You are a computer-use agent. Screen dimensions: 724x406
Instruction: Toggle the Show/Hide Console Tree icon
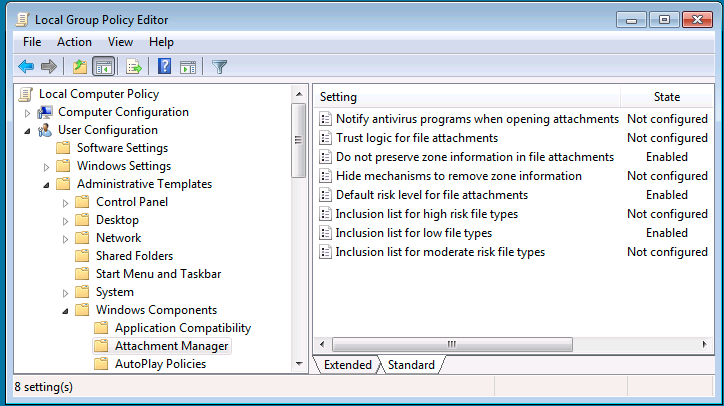click(103, 67)
